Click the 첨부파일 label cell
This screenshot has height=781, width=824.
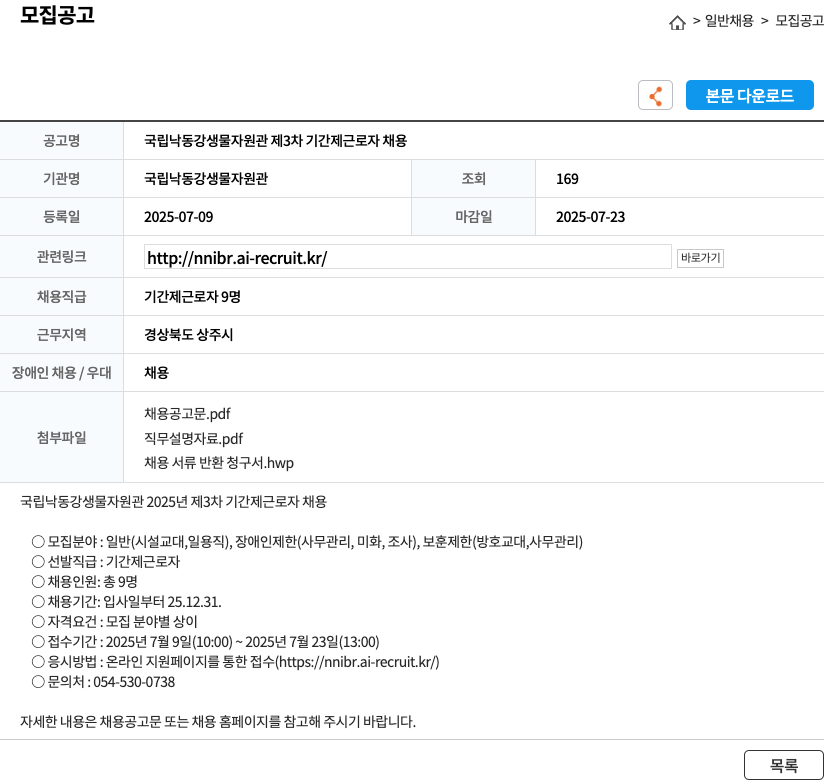(x=61, y=437)
